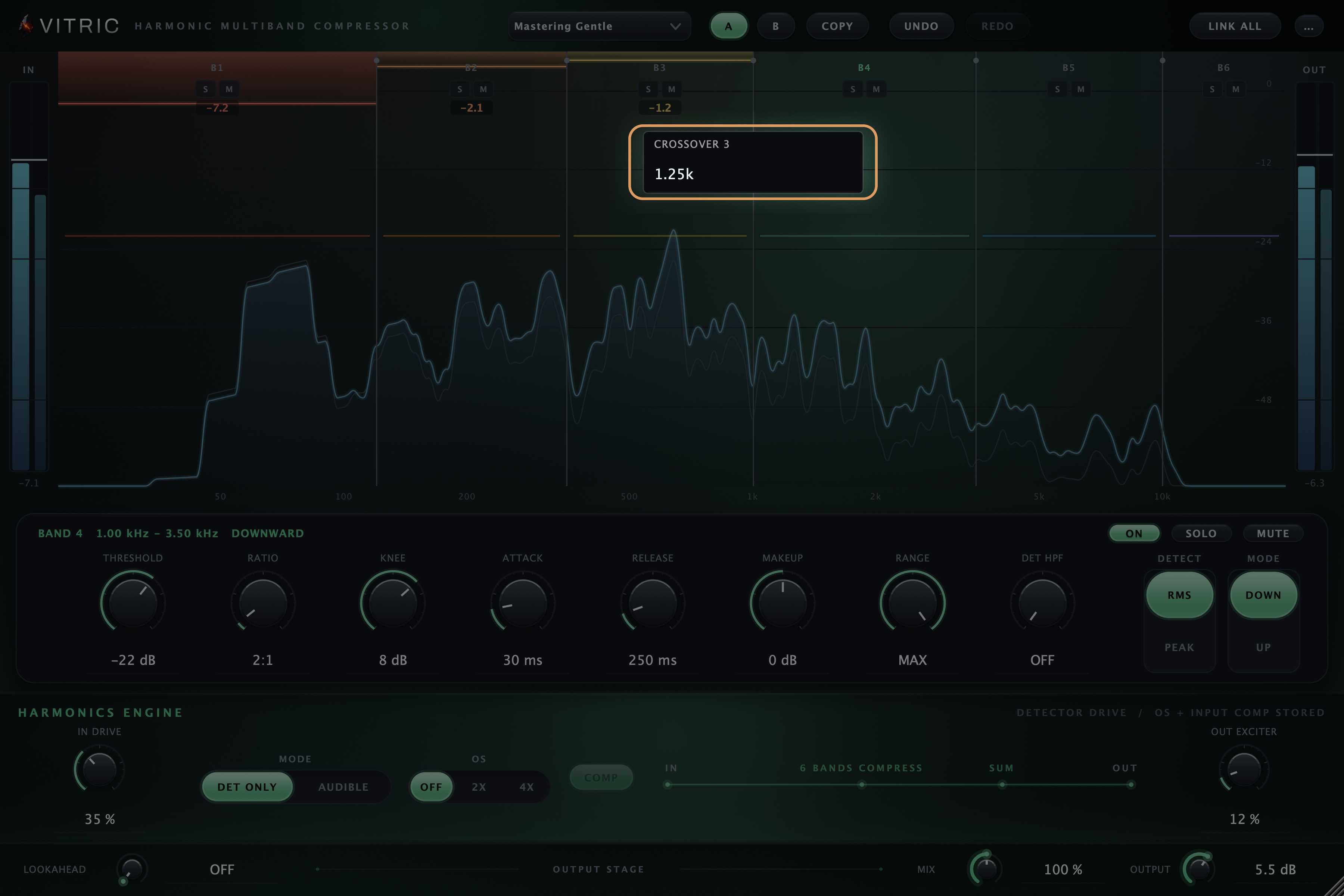Toggle the COMP button in Harmonics Engine

coord(601,778)
